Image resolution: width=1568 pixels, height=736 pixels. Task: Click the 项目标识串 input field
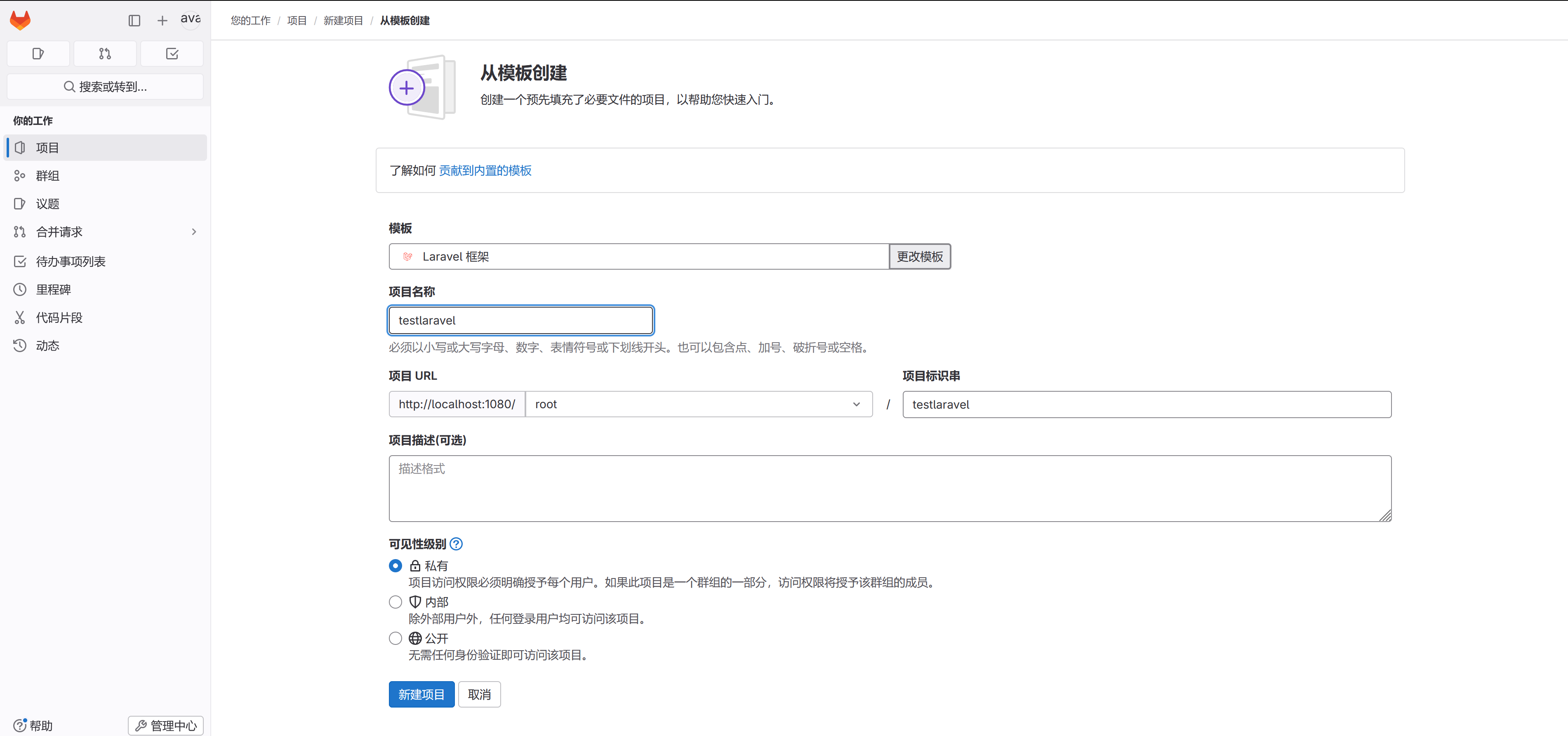[1146, 404]
